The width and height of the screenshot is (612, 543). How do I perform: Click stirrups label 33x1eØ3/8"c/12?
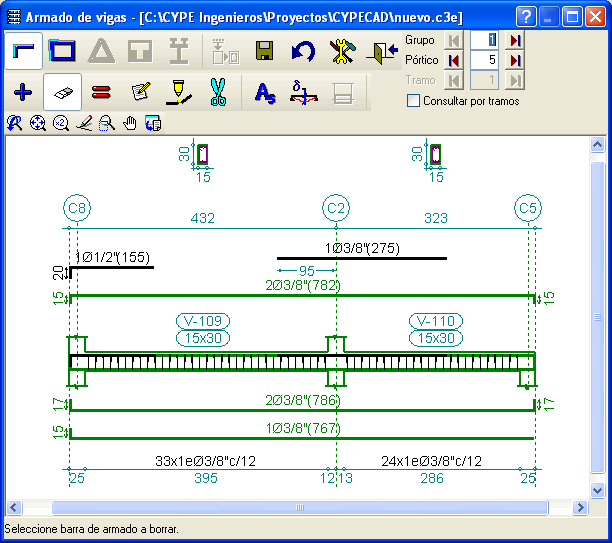(x=205, y=461)
